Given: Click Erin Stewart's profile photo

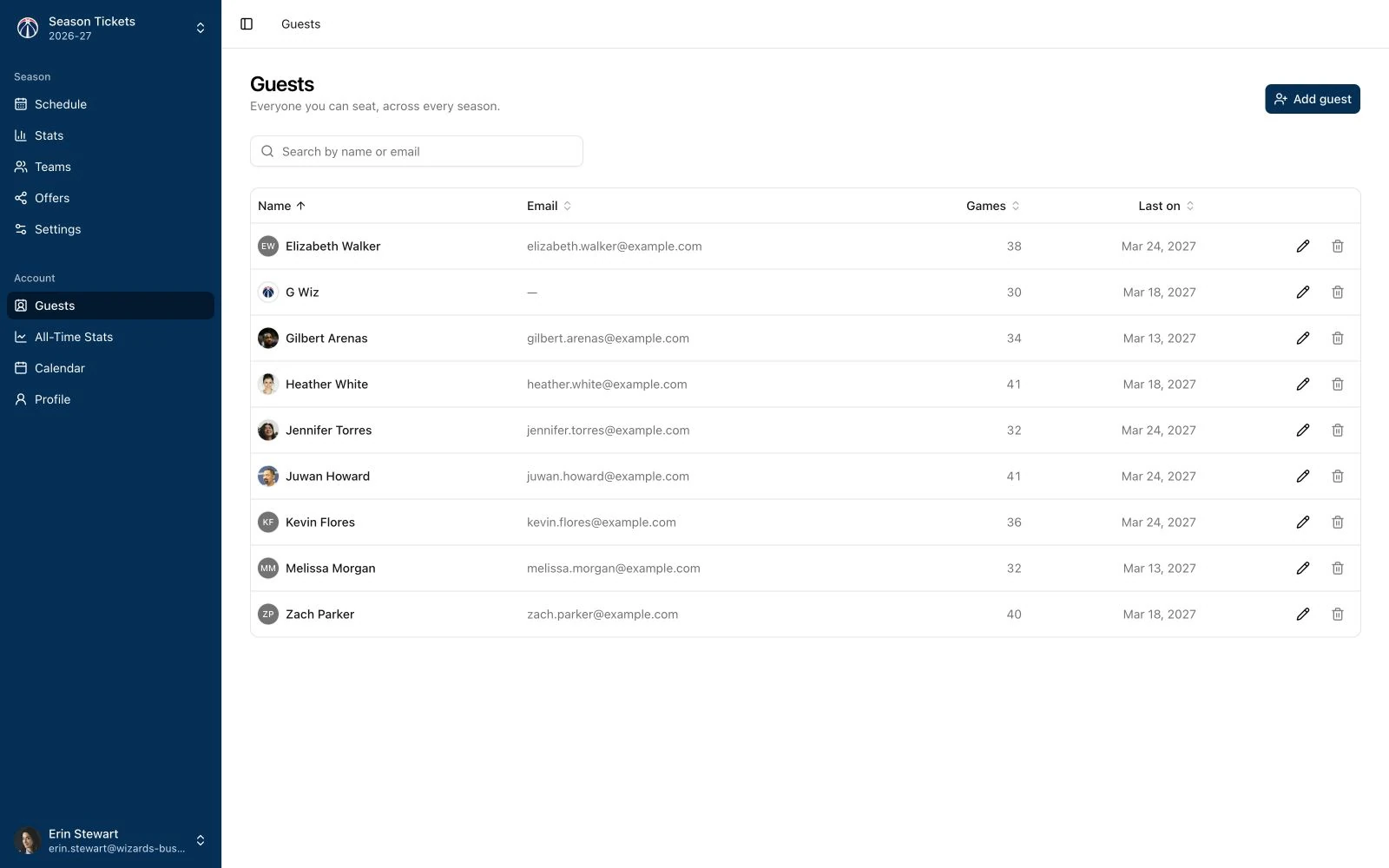Looking at the screenshot, I should point(28,840).
